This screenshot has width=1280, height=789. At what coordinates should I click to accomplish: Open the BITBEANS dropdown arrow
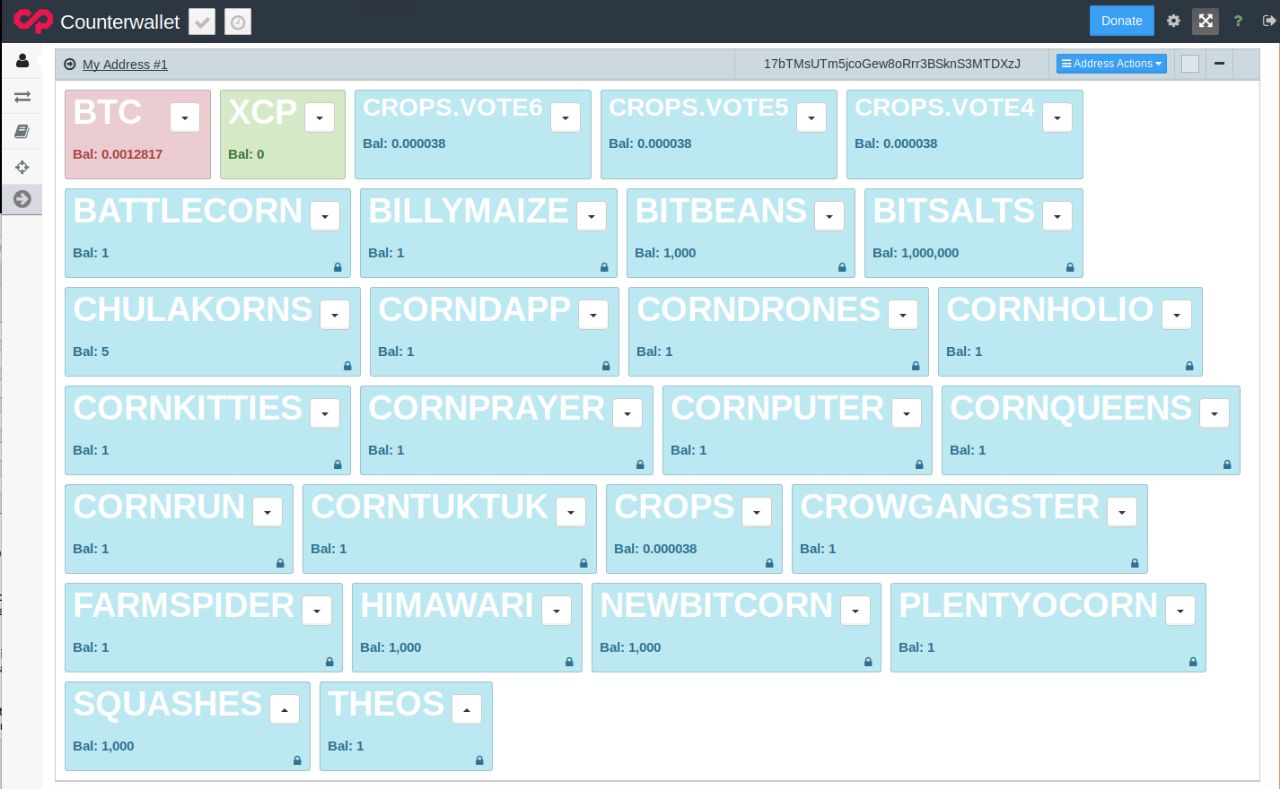click(829, 216)
